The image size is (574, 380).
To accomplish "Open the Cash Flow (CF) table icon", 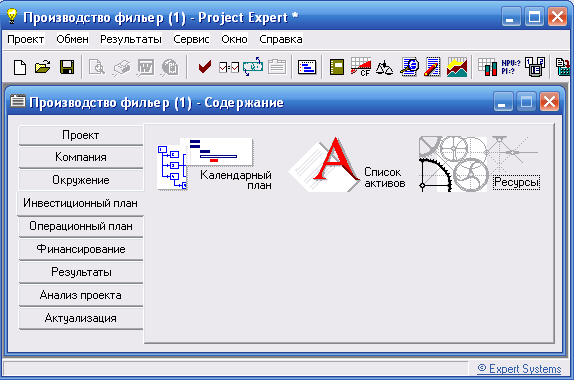I will point(361,67).
